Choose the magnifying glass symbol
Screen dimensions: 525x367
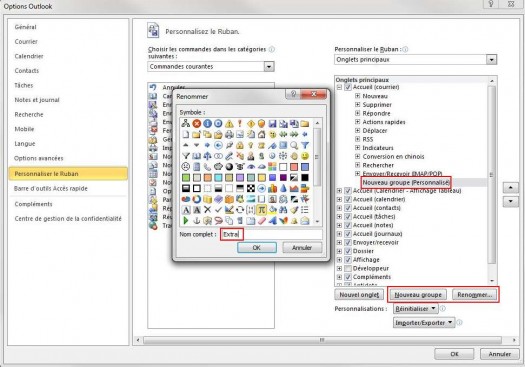tap(294, 145)
